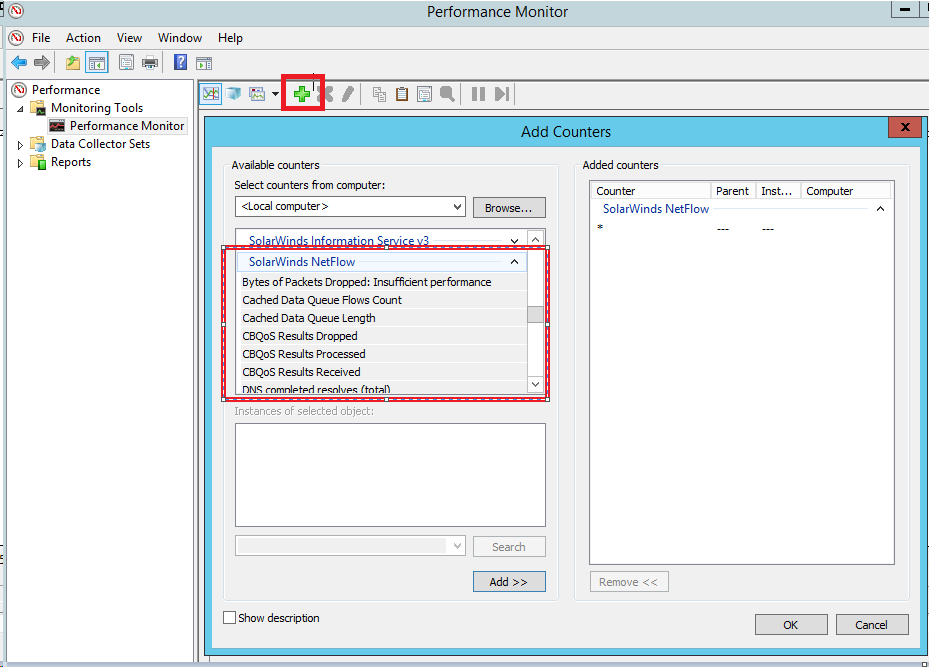This screenshot has height=667, width=929.
Task: Click the Browse... button
Action: (509, 208)
